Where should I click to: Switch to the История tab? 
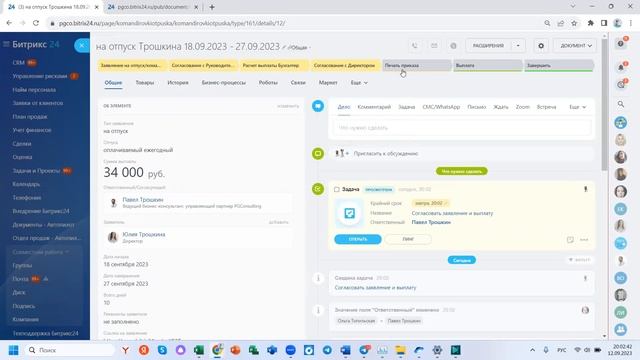(178, 82)
